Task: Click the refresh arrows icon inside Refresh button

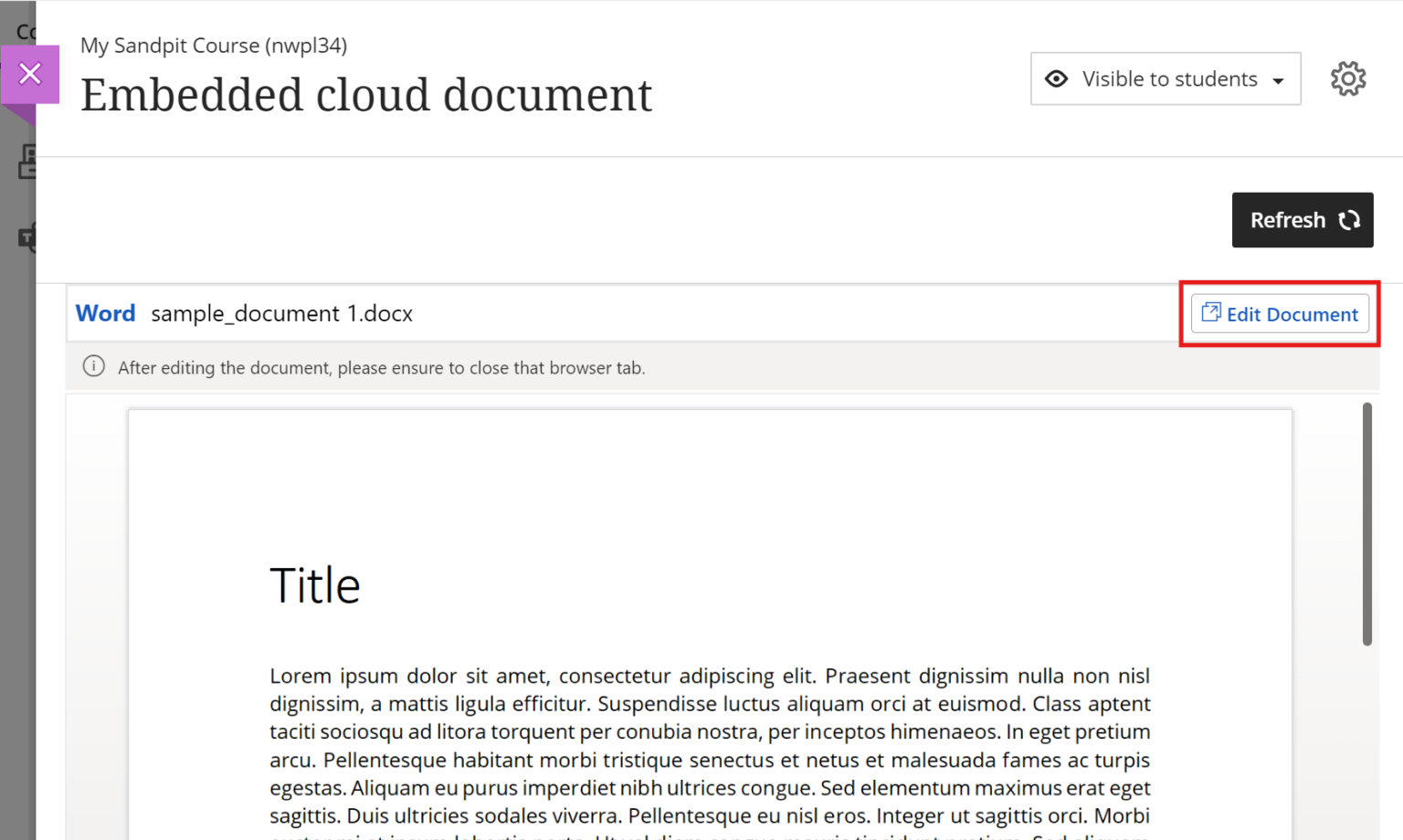Action: (1349, 220)
